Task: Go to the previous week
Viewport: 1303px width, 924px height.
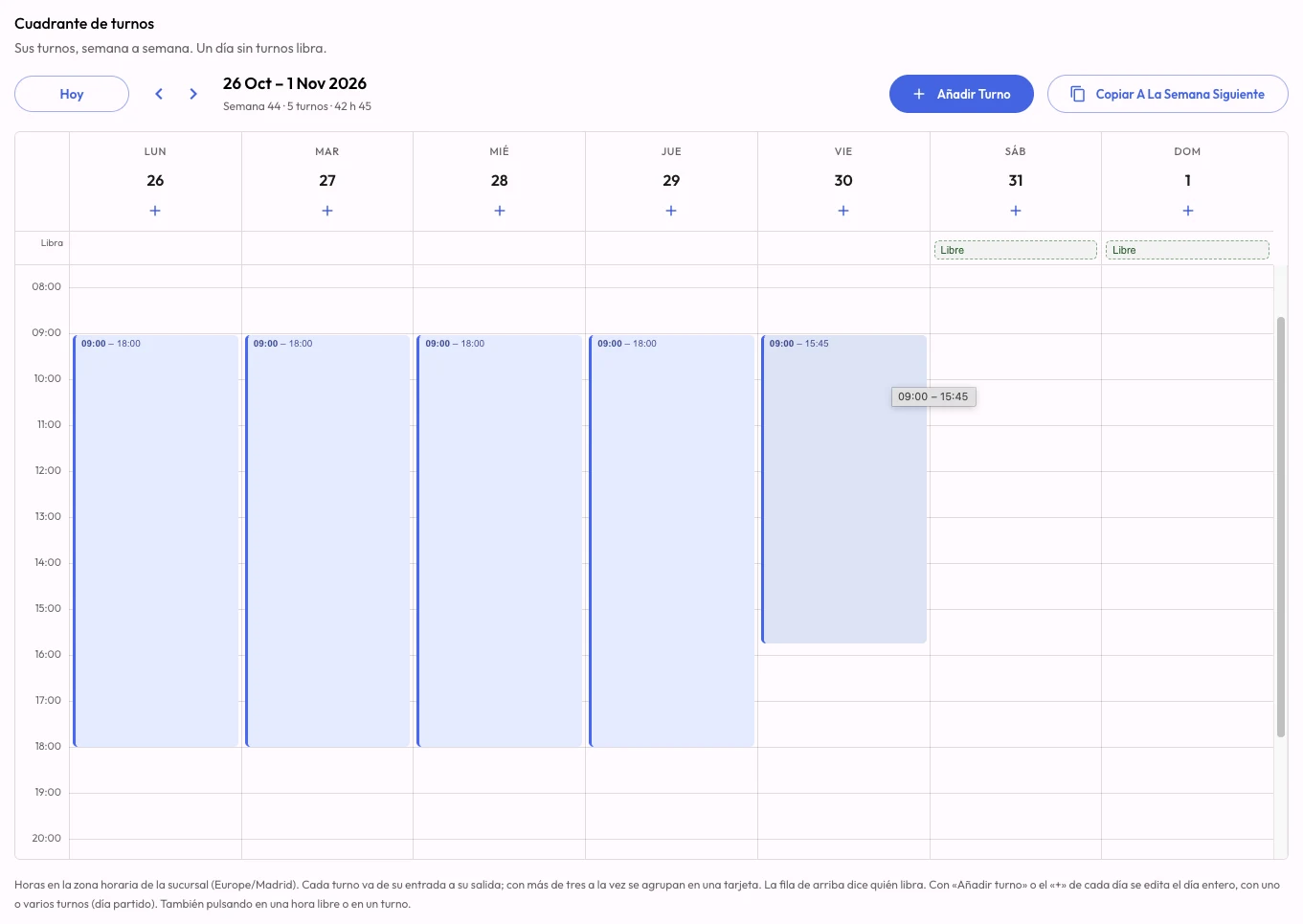Action: 159,94
